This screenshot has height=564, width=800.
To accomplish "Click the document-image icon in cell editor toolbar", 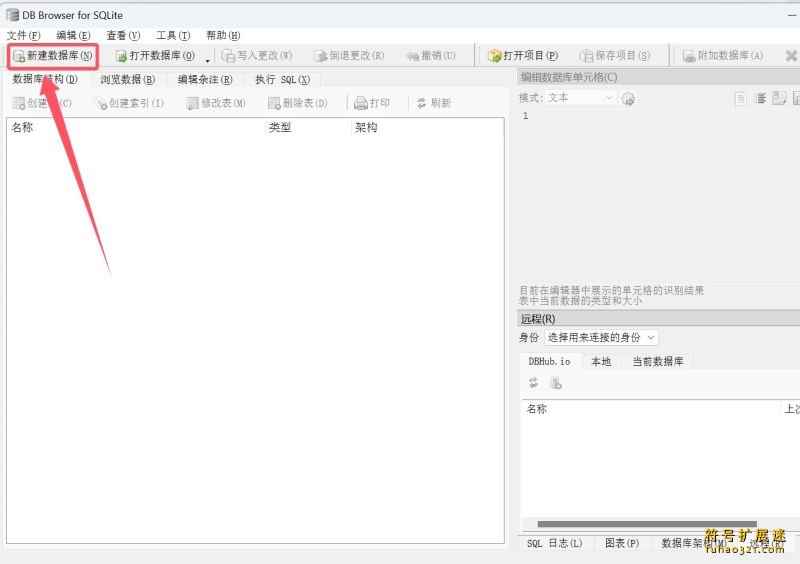I will [x=779, y=99].
